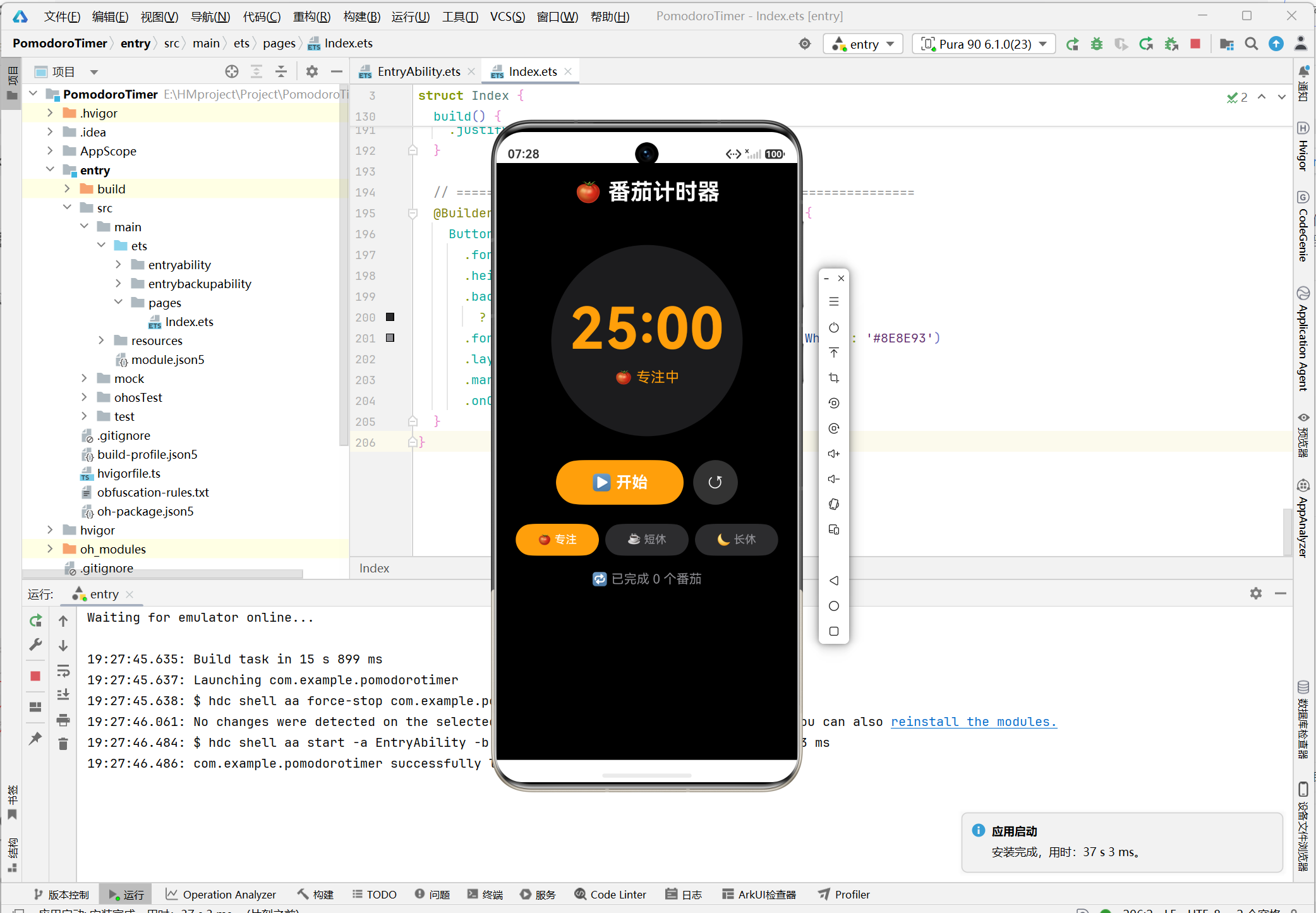
Task: Click the black color swatch on line 200
Action: pos(390,317)
